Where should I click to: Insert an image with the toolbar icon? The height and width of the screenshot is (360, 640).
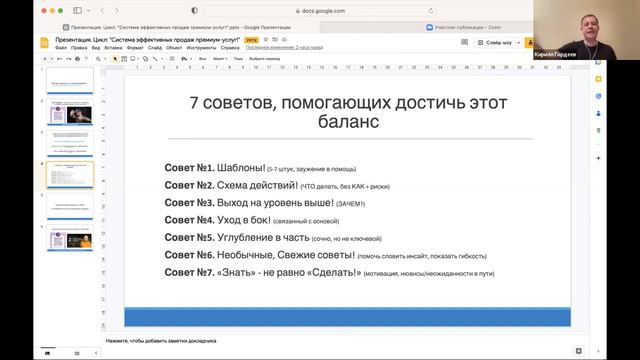coord(132,59)
